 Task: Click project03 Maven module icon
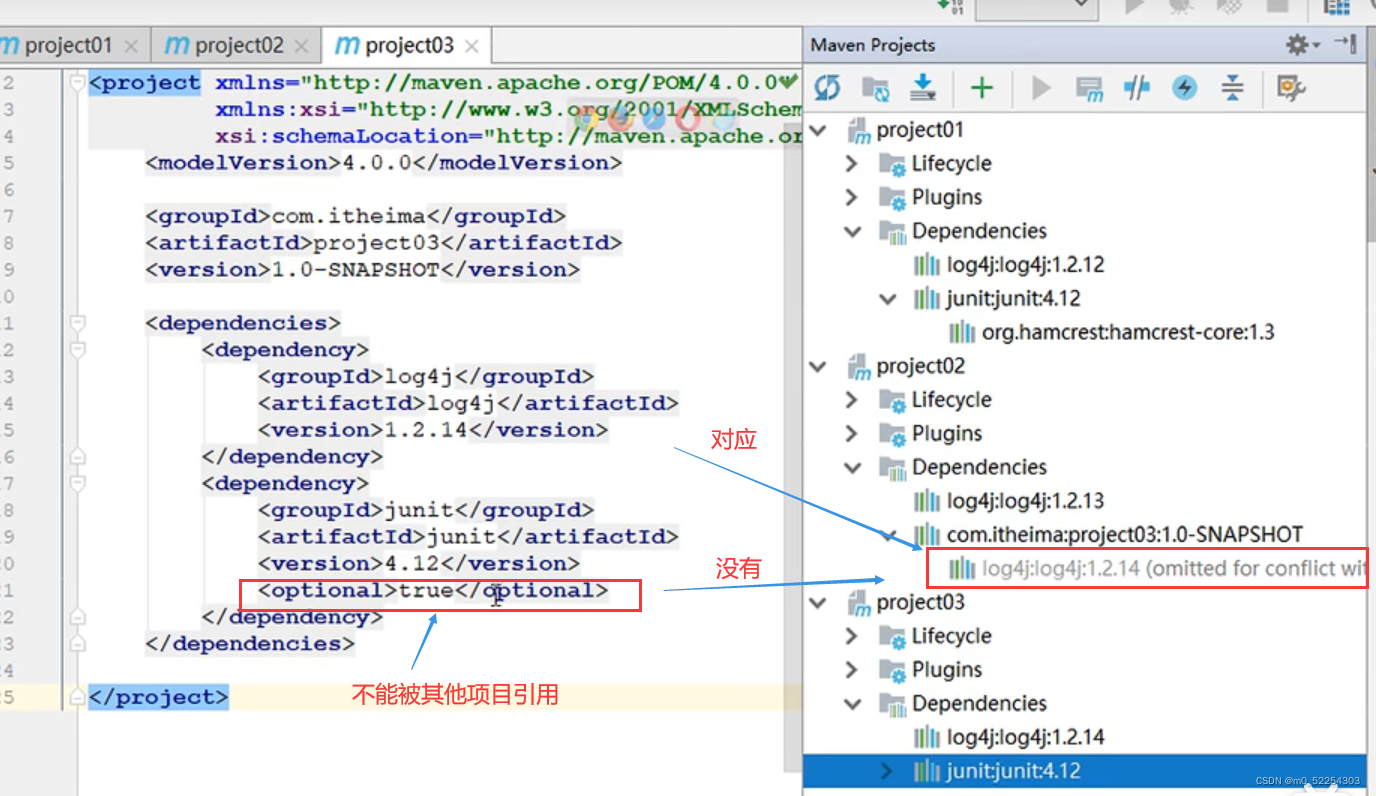tap(859, 603)
